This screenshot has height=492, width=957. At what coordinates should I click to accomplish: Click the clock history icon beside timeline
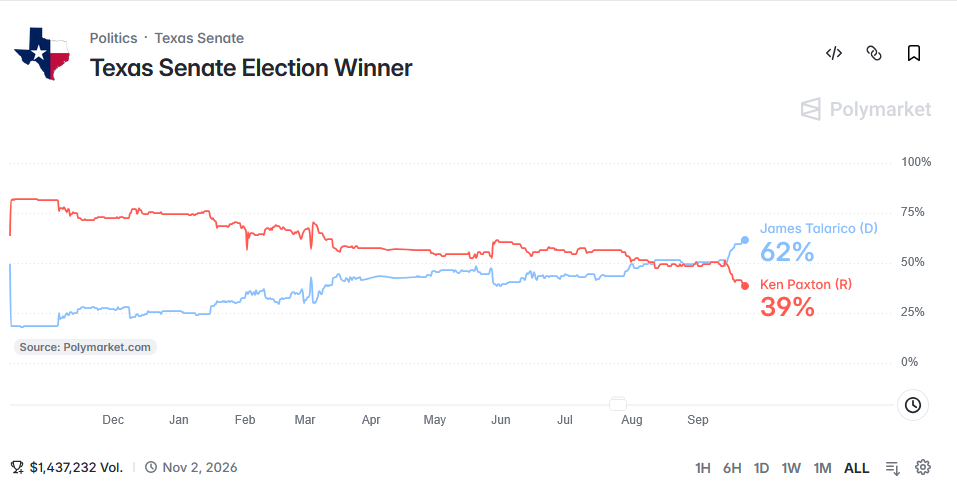[x=912, y=405]
